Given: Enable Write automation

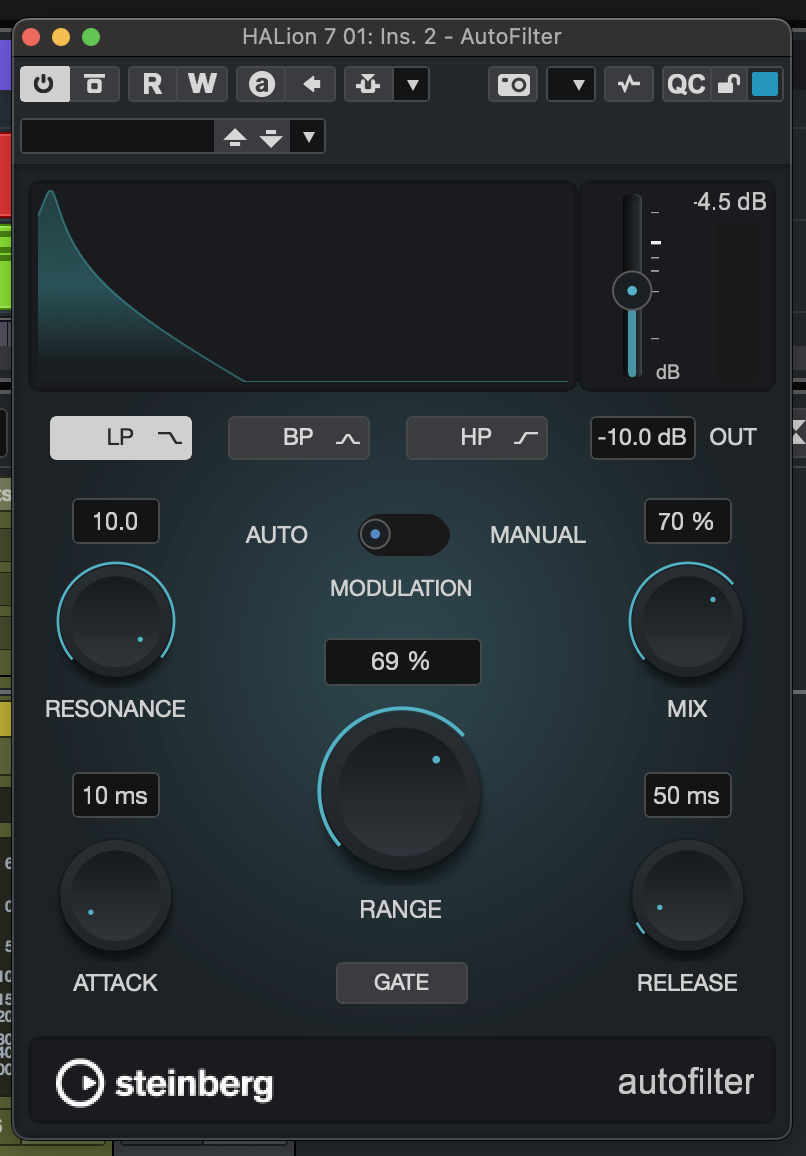Looking at the screenshot, I should point(201,84).
